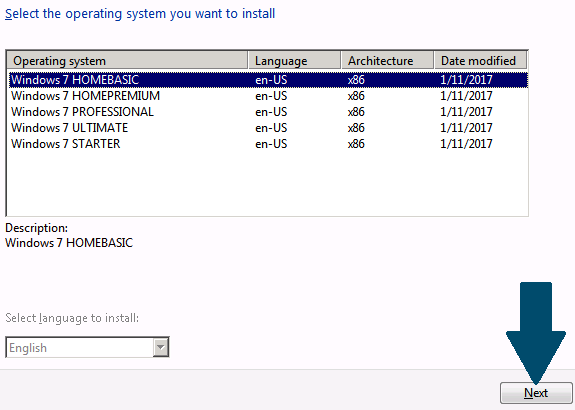Choose Windows 7 PROFESSIONAL edition

268,112
